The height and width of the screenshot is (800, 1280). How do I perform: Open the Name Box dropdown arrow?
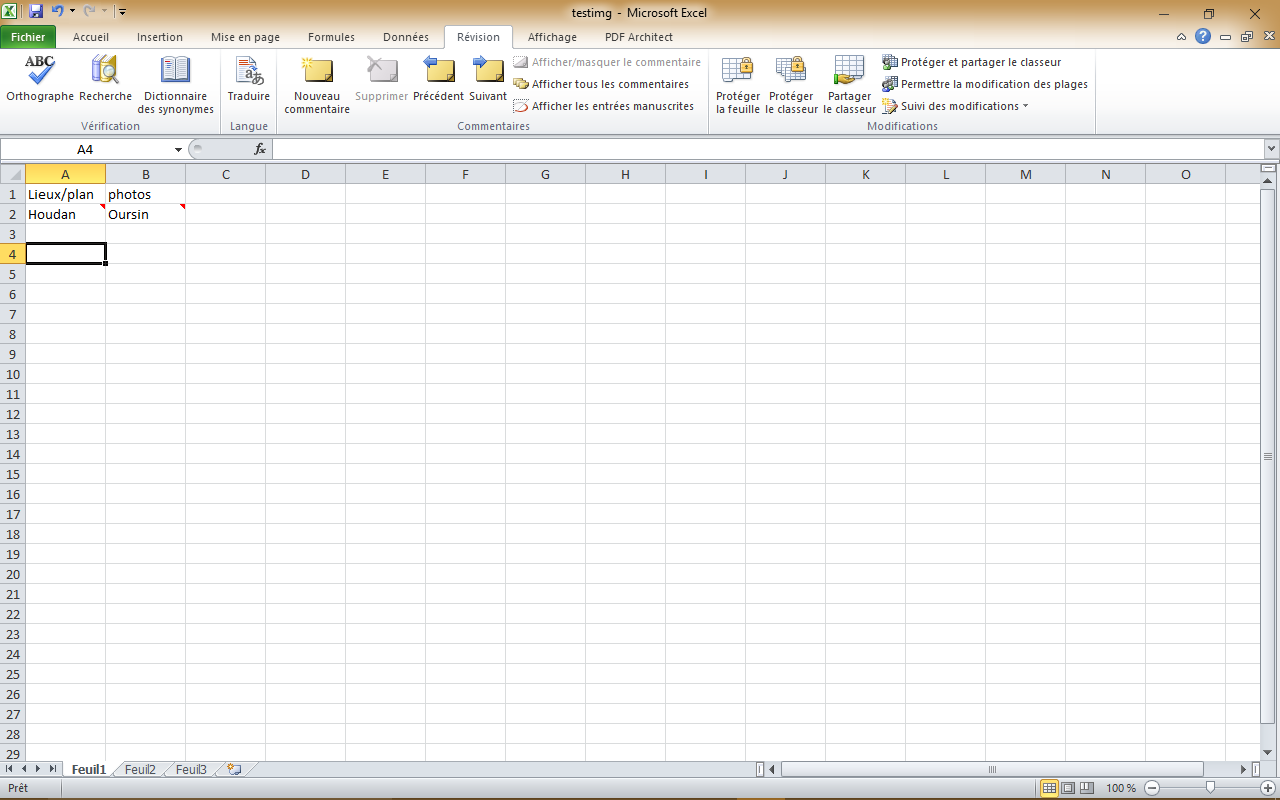click(179, 149)
